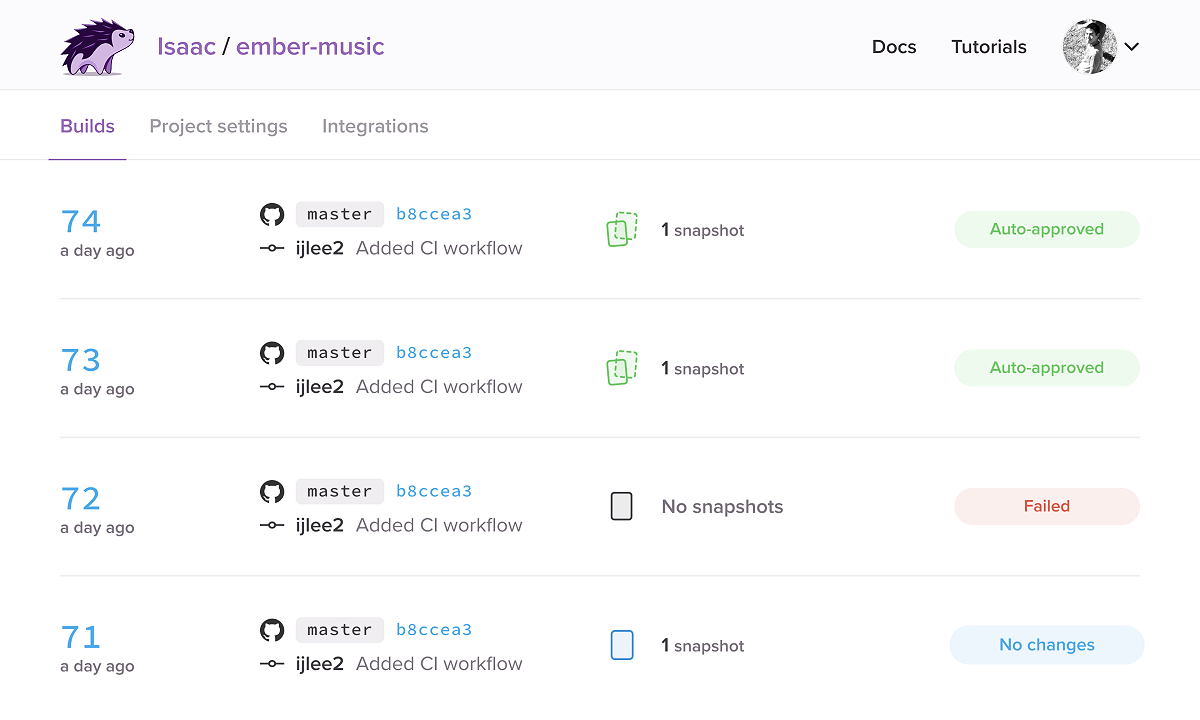The image size is (1200, 720).
Task: Click the commit icon beside ijlee2 in build 73
Action: (272, 387)
